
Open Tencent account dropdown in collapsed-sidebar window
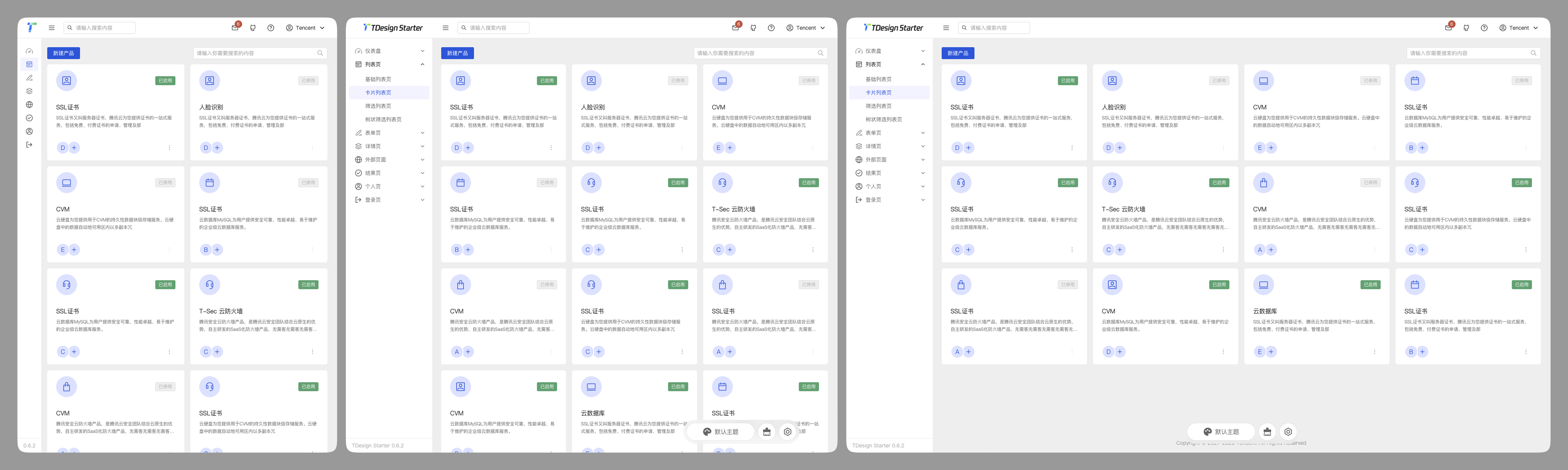click(306, 28)
